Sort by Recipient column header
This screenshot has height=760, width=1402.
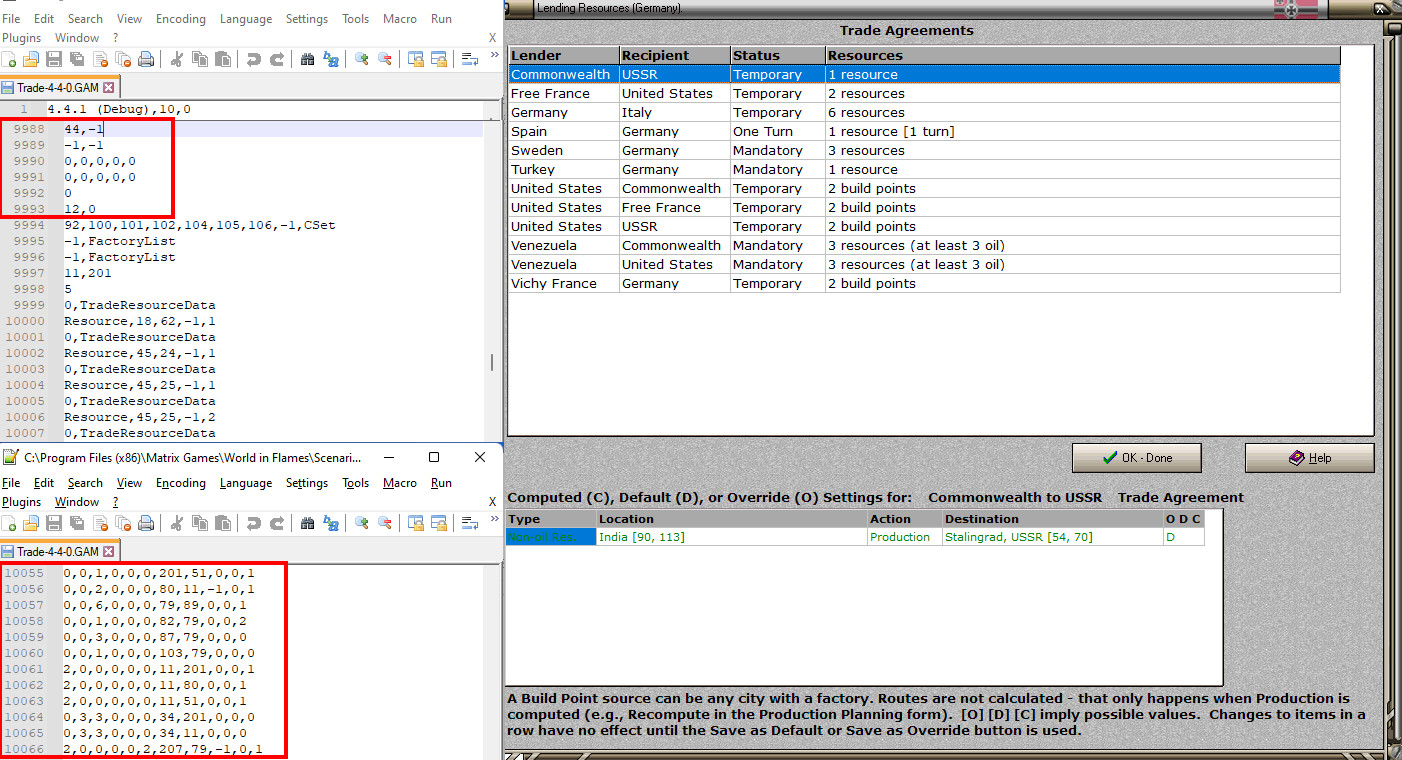[675, 56]
